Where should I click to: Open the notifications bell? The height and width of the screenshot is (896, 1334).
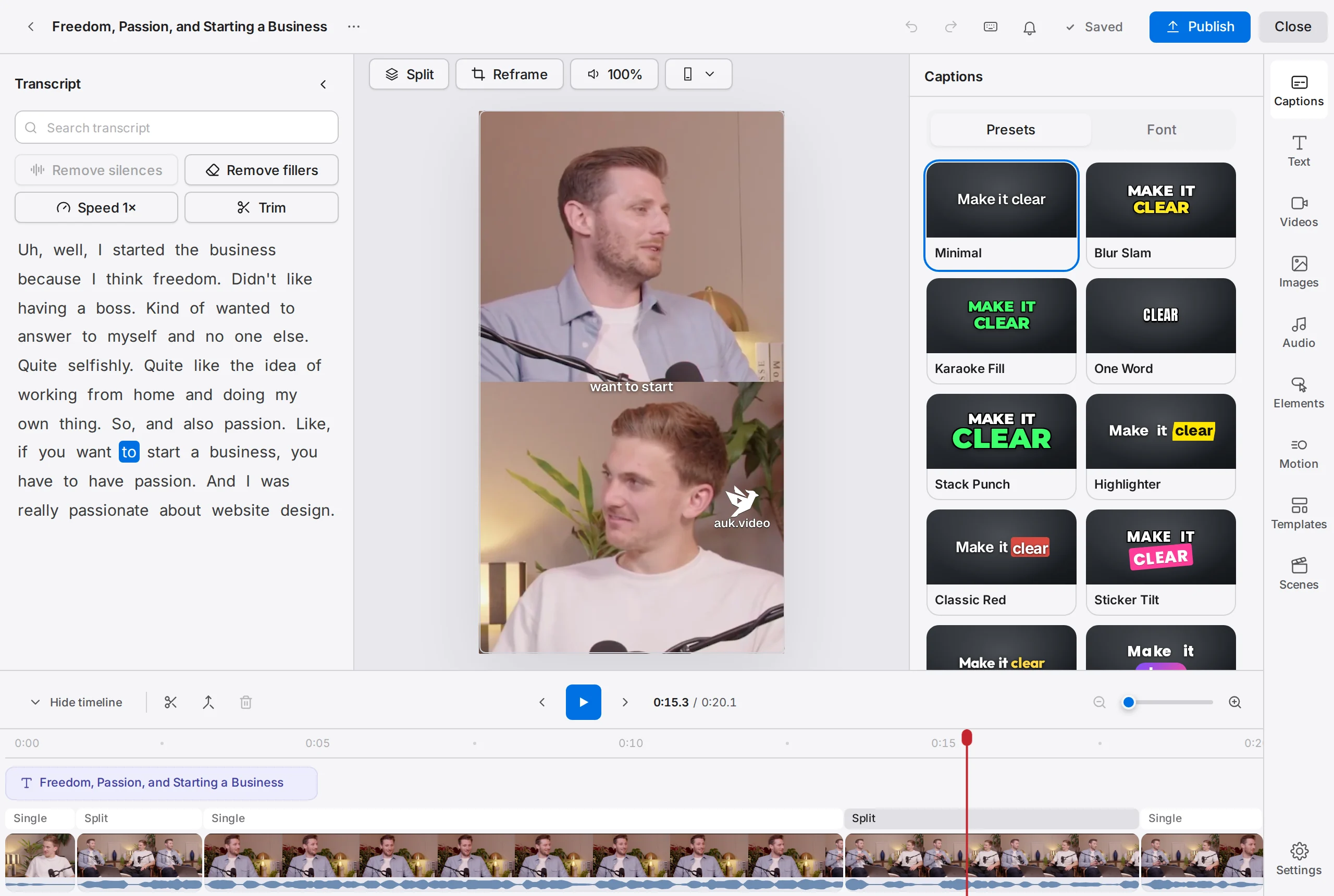click(1029, 28)
